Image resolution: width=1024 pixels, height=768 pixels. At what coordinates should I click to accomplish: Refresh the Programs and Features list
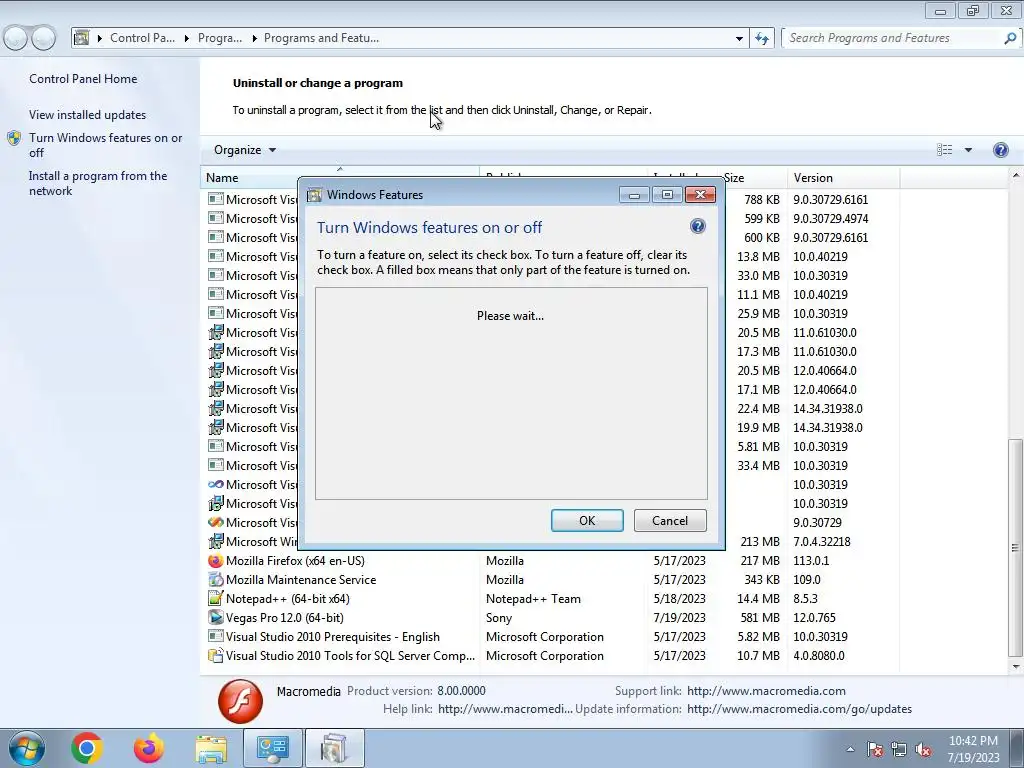[x=761, y=39]
